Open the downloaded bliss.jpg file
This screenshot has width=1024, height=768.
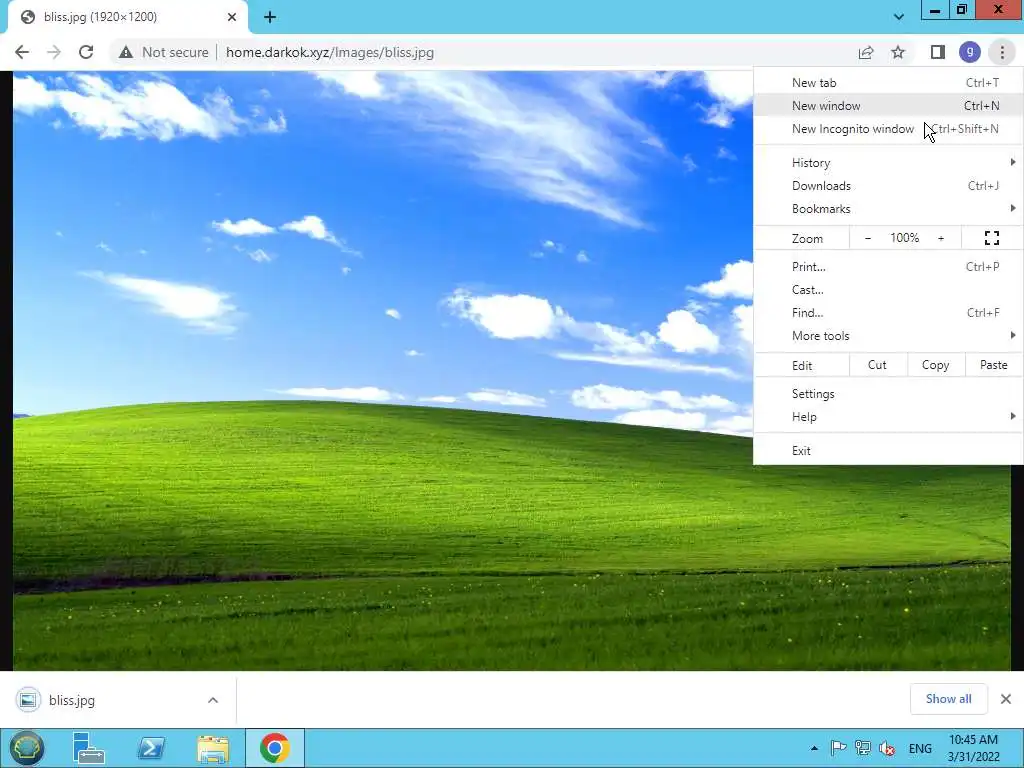(72, 700)
